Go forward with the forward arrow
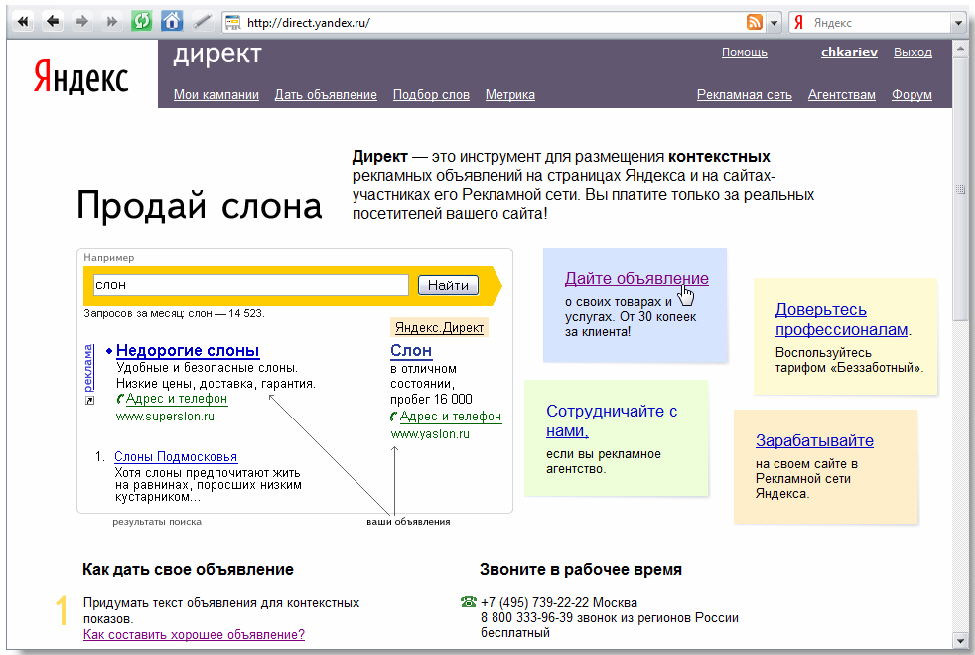This screenshot has height=655, width=975. (82, 22)
